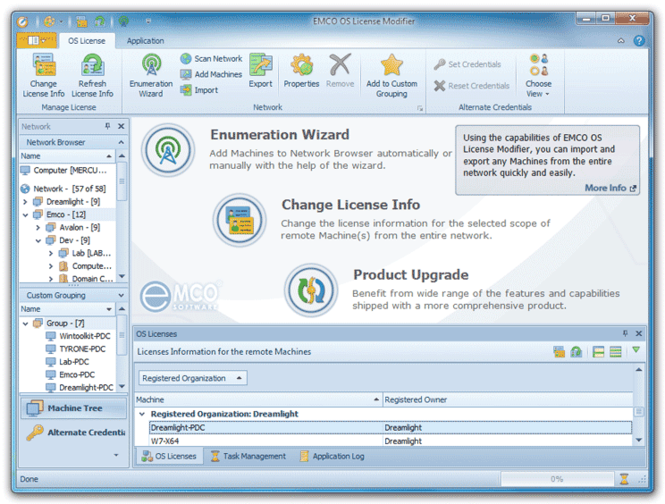
Task: Open Change License Info in ribbon
Action: tap(43, 76)
